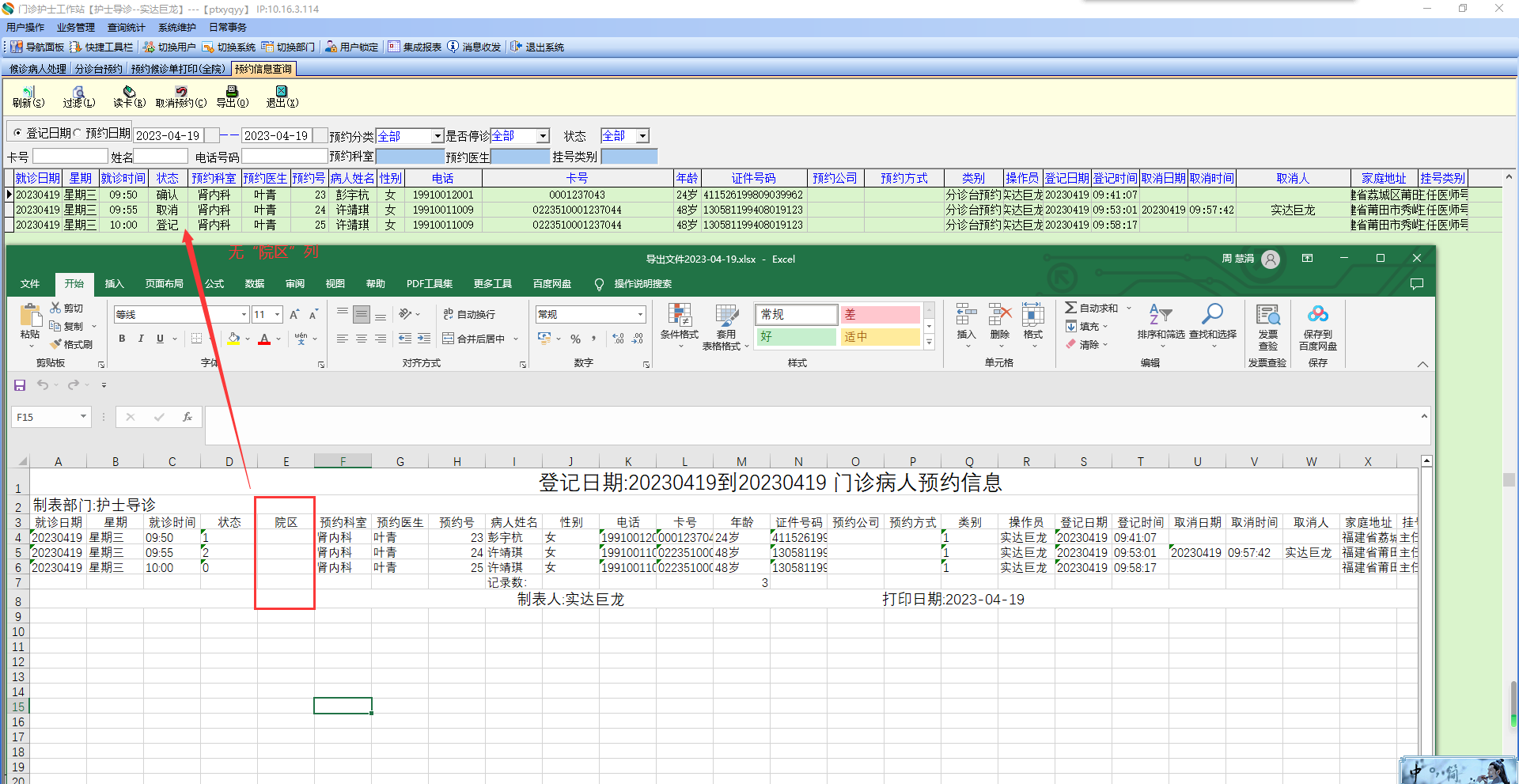This screenshot has height=784, width=1519.
Task: Apply the 适中 cell style swatch
Action: coord(880,336)
